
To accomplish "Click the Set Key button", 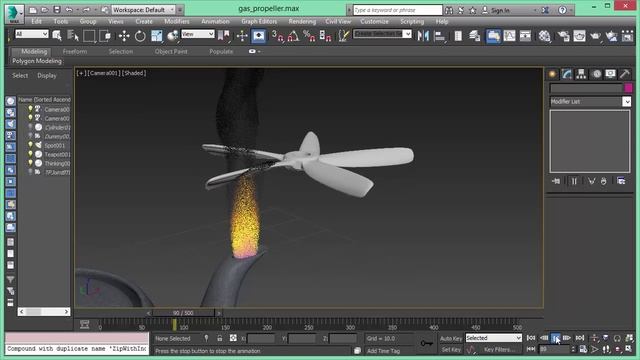I will 451,350.
